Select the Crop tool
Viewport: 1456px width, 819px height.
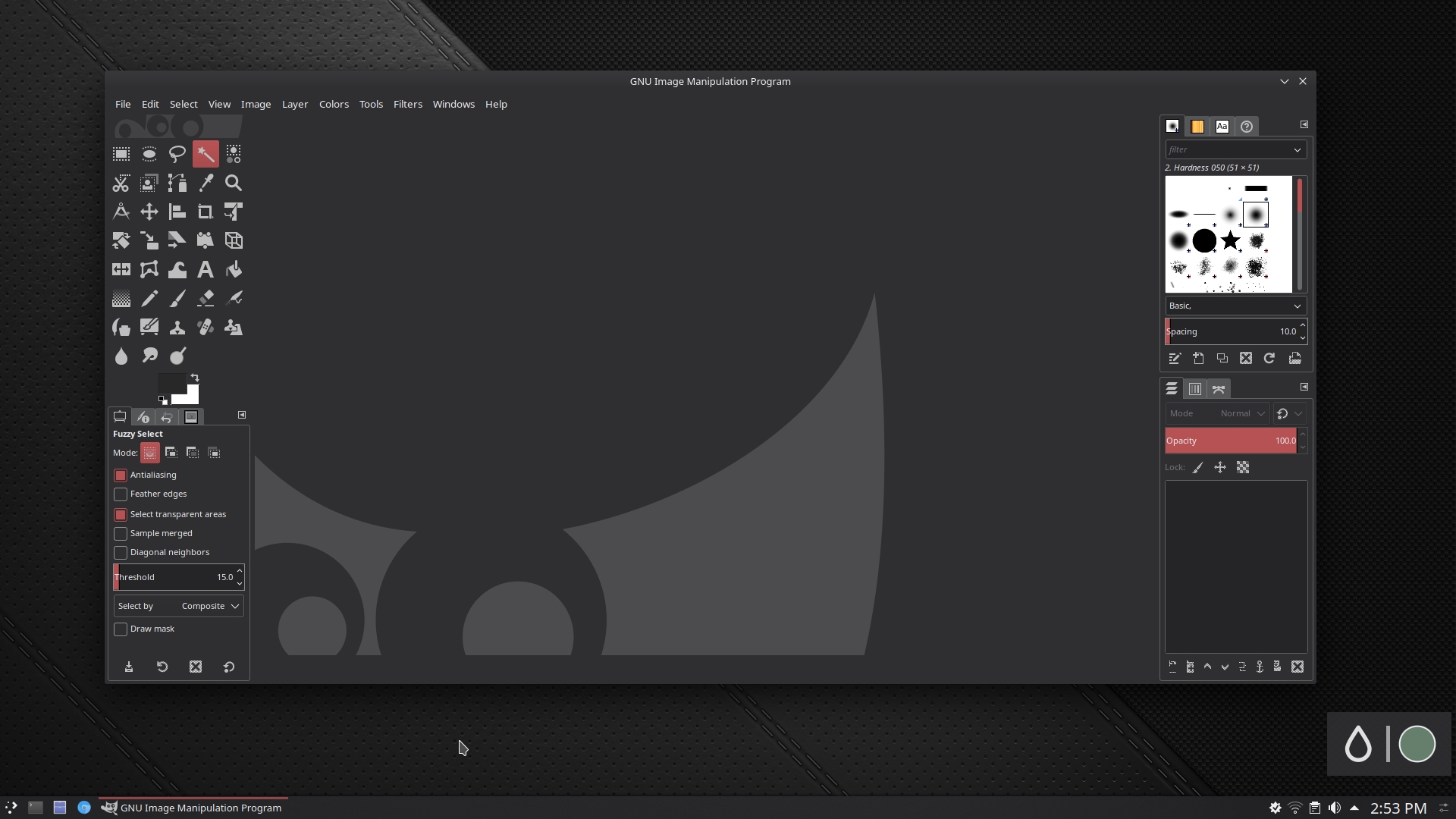206,212
